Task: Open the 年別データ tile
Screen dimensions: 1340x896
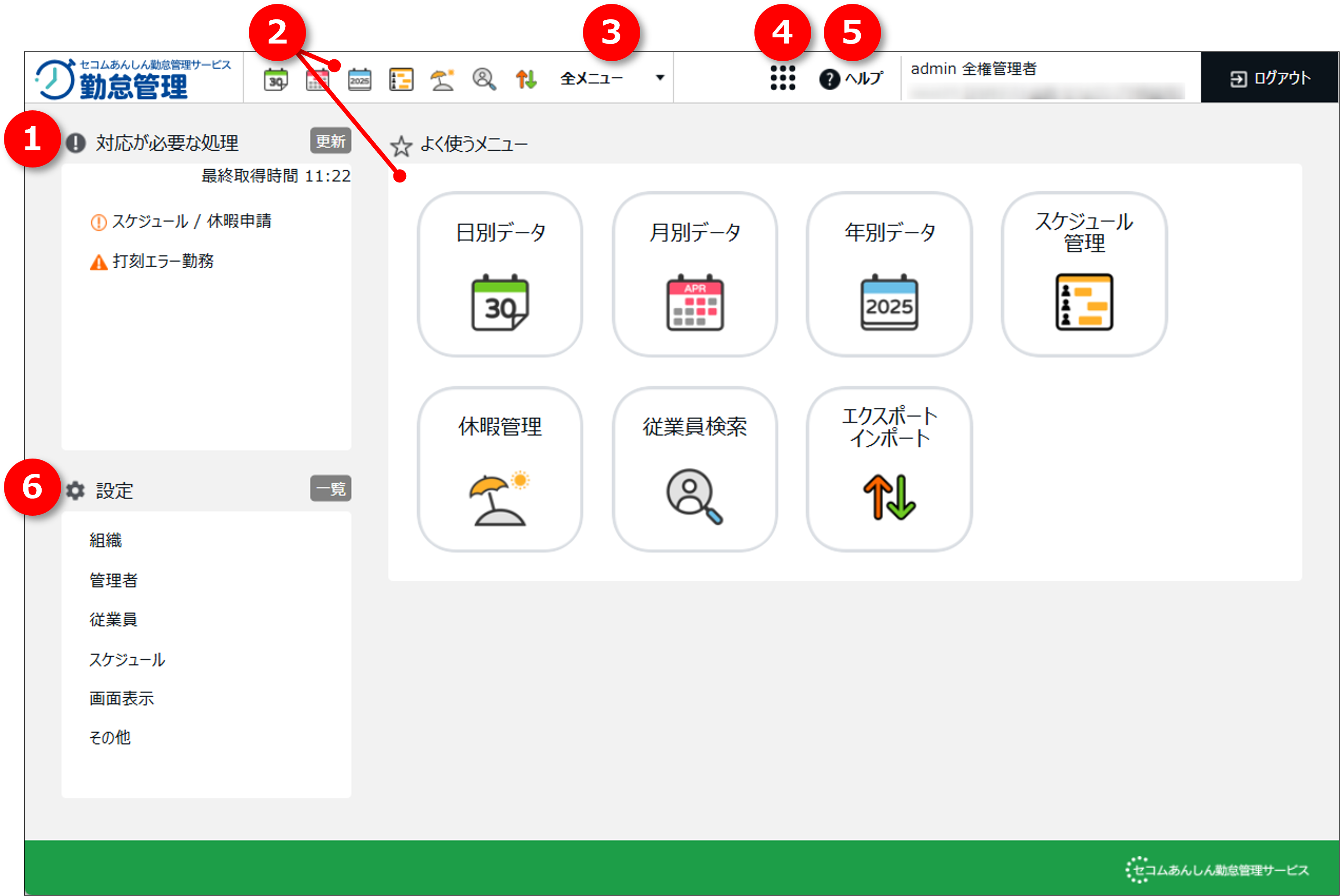Action: click(x=889, y=274)
